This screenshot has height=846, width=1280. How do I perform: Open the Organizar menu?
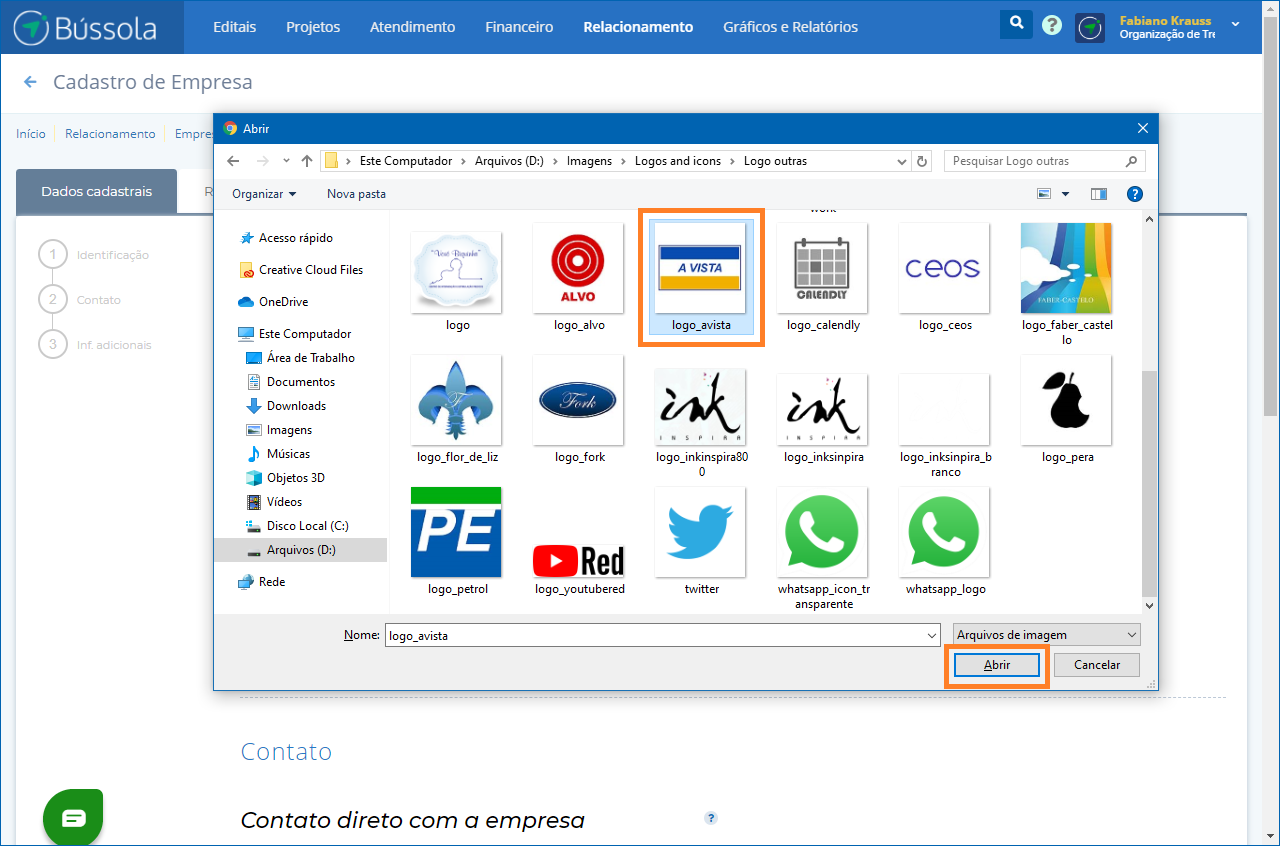click(x=264, y=194)
